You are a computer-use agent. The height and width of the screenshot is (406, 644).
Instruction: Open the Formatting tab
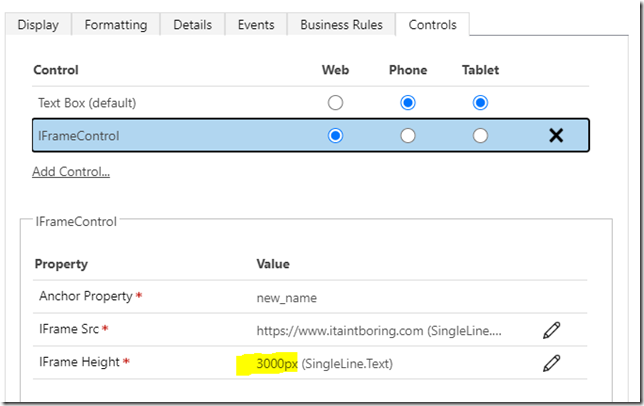pos(115,25)
